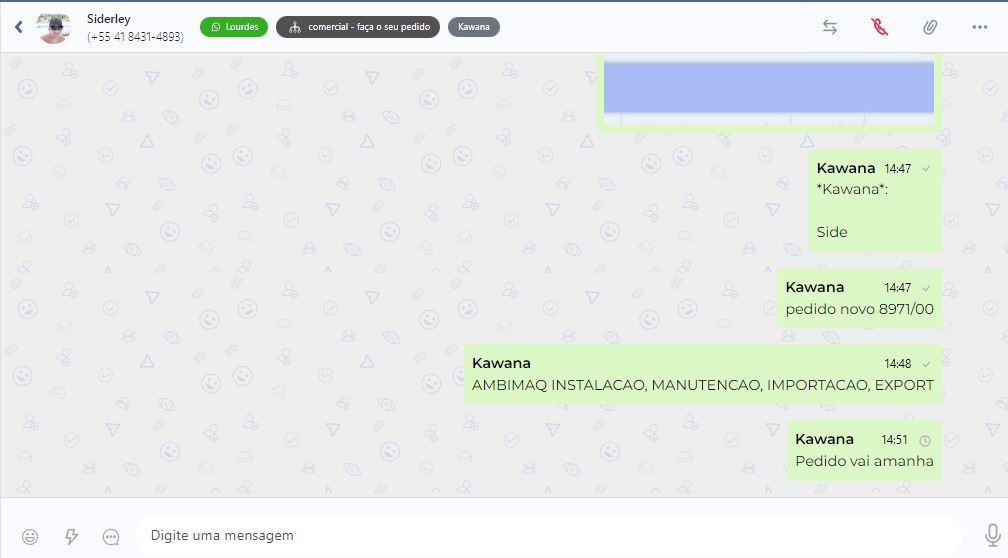Open the emoji picker
The height and width of the screenshot is (558, 1008).
pos(30,536)
